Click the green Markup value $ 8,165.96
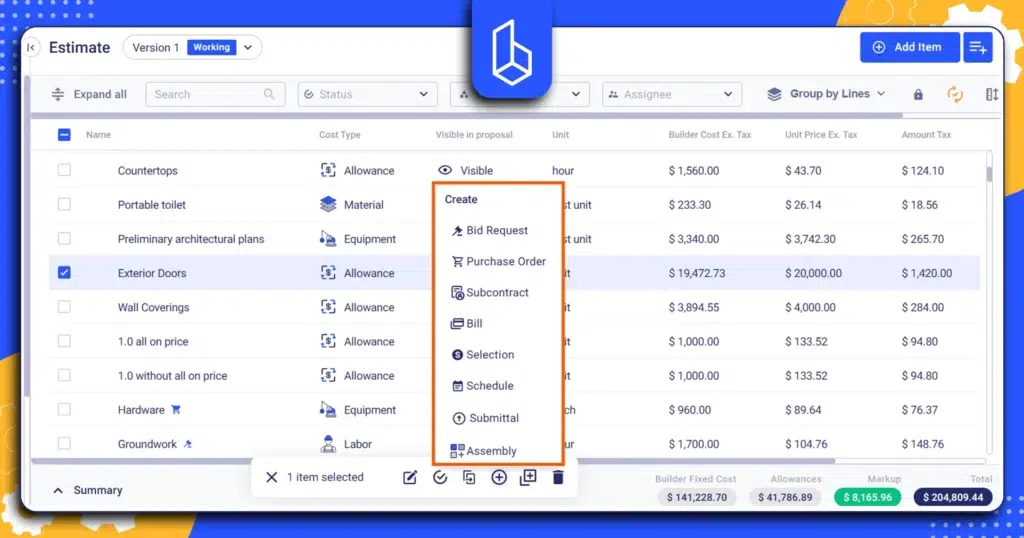The image size is (1024, 538). point(867,498)
